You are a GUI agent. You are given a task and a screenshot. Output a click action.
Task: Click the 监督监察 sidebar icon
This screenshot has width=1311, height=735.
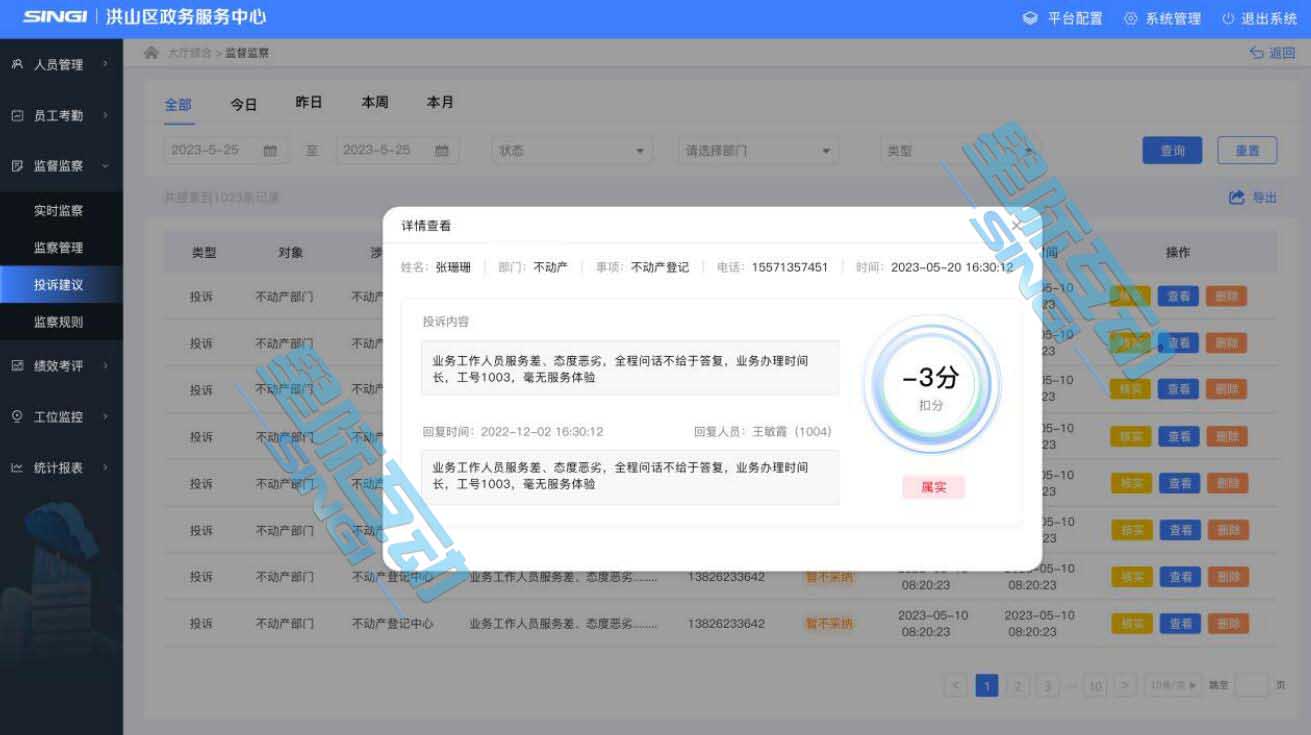[17, 166]
